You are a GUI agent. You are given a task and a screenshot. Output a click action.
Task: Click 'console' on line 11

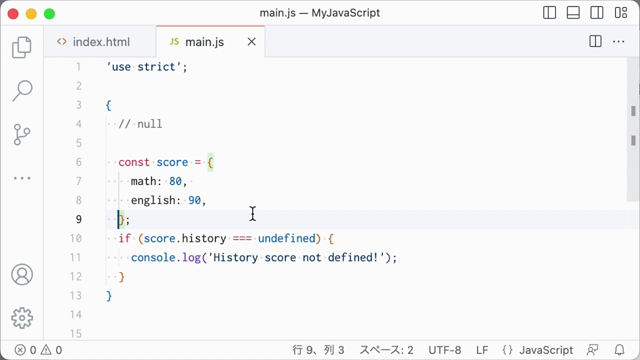click(x=153, y=258)
